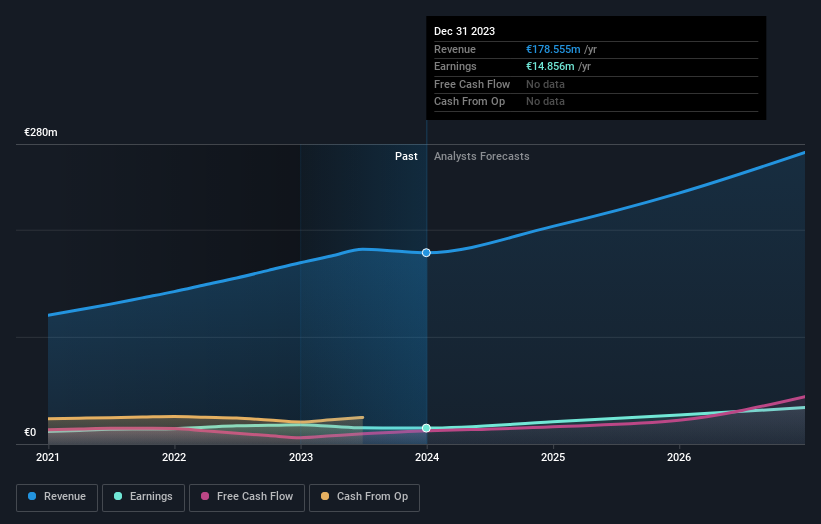This screenshot has width=821, height=524.
Task: Click the 2023 x-axis label
Action: (x=301, y=458)
